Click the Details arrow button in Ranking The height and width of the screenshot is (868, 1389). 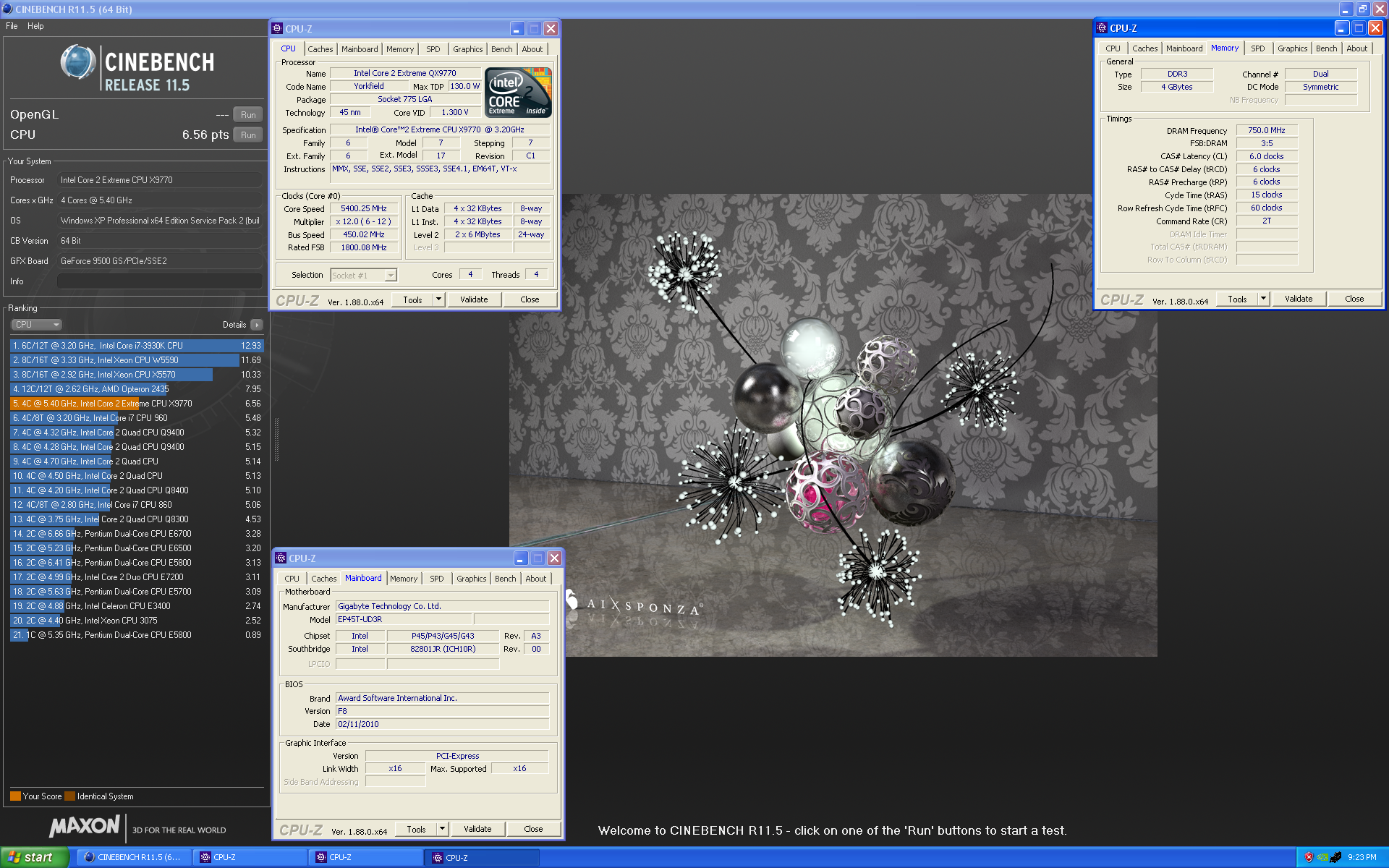pyautogui.click(x=257, y=325)
